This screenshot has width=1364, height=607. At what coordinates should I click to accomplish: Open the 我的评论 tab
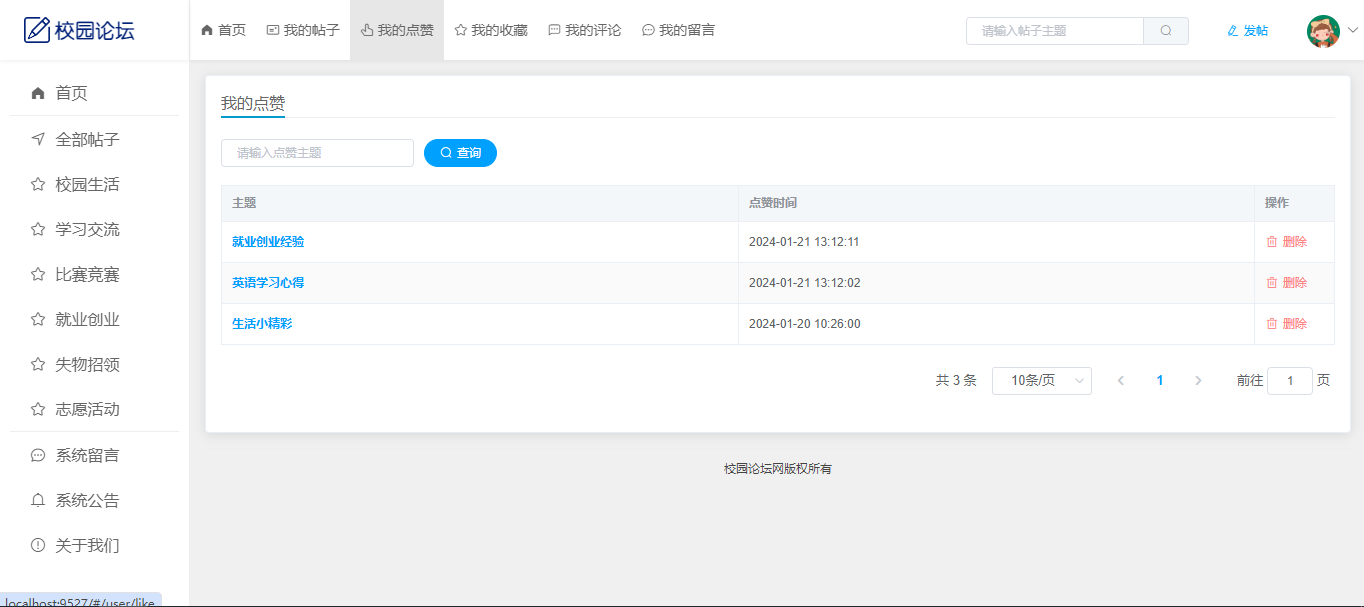point(584,31)
